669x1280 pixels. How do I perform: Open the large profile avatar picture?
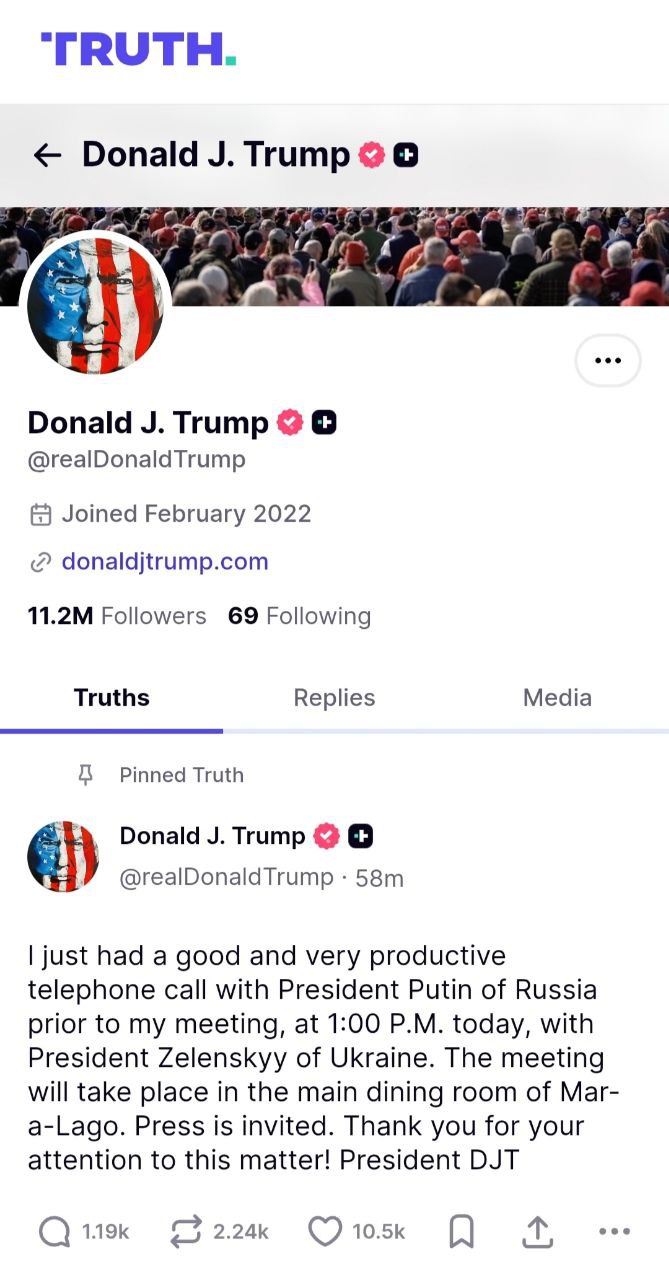click(96, 308)
